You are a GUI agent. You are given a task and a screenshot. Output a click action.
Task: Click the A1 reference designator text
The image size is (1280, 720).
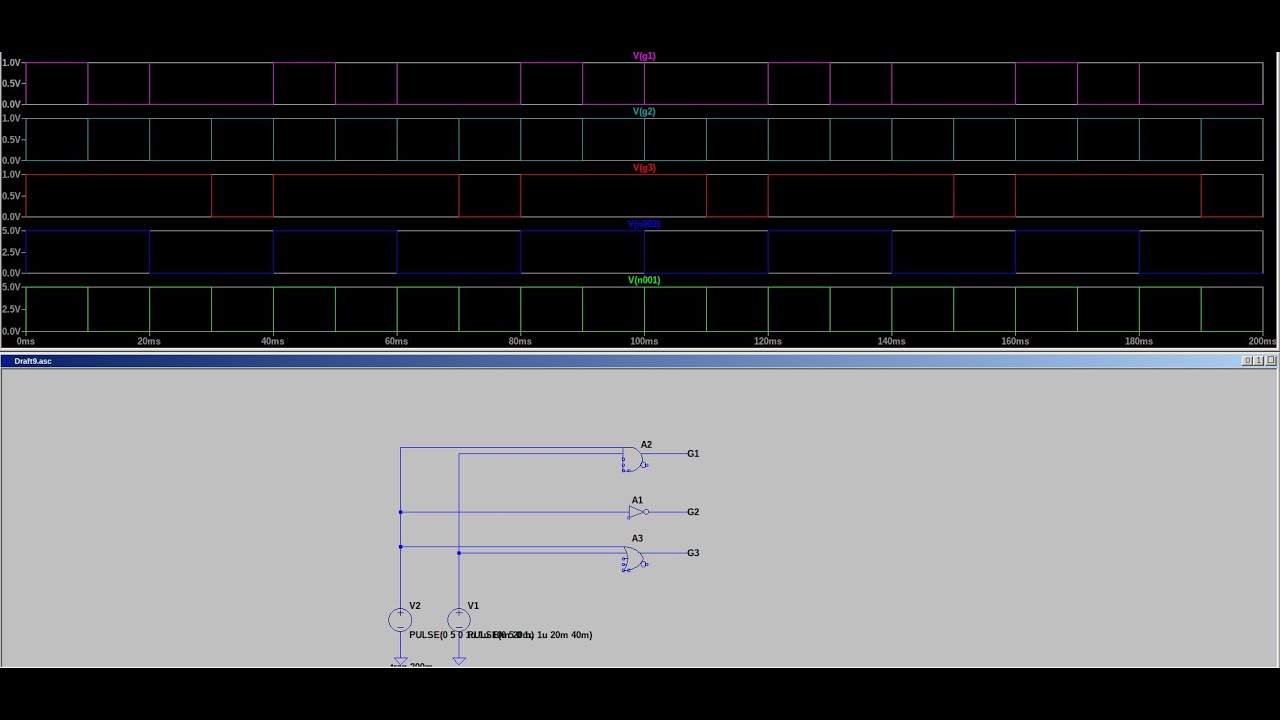pyautogui.click(x=637, y=500)
